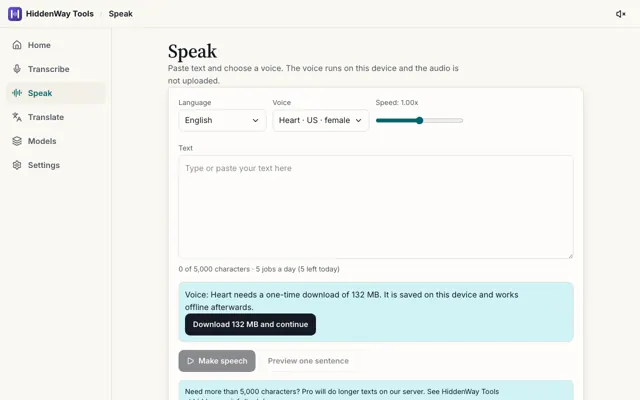Click Download 132 MB and continue
This screenshot has width=640, height=400.
[250, 324]
